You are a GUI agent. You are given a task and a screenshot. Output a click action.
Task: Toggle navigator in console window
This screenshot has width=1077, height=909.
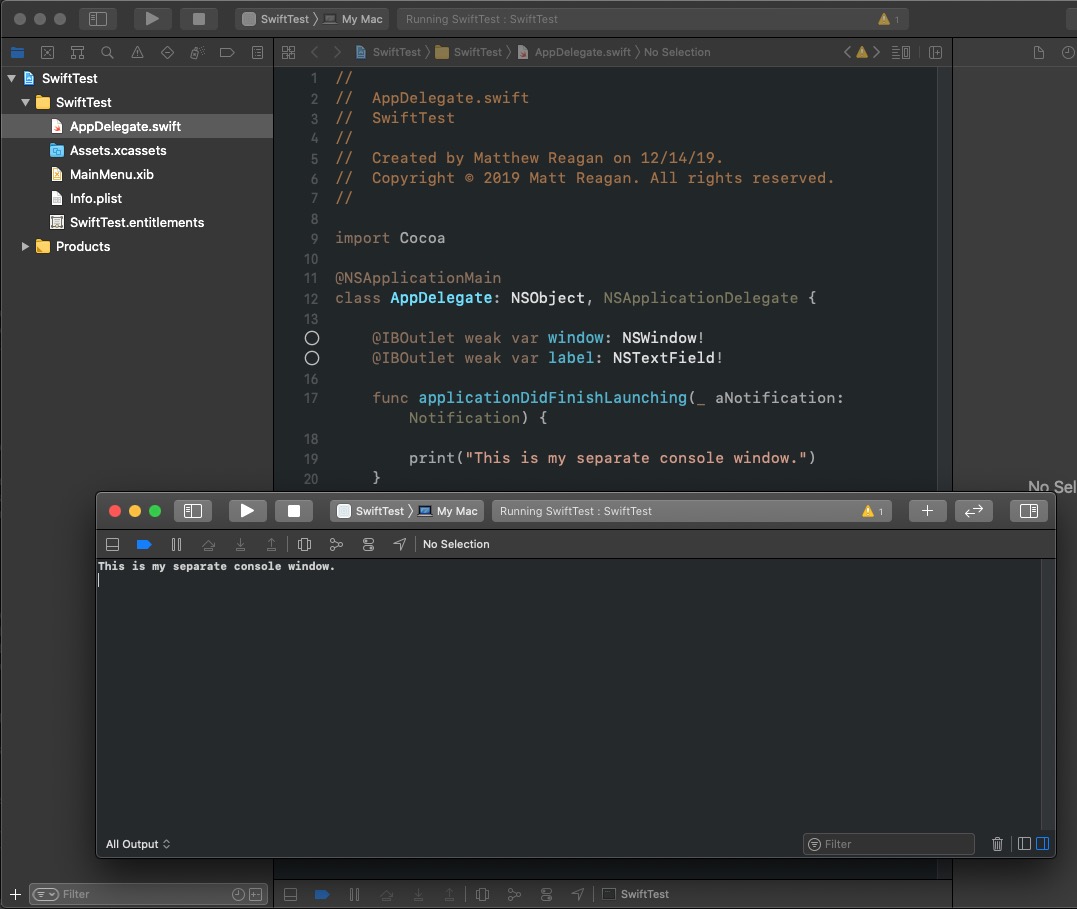coord(193,510)
